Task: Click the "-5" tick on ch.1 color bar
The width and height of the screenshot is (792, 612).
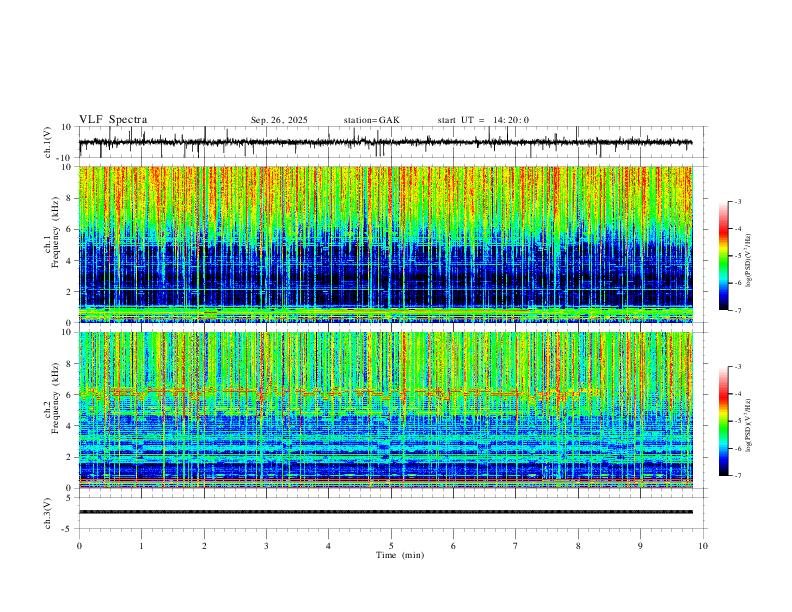Action: coord(737,256)
